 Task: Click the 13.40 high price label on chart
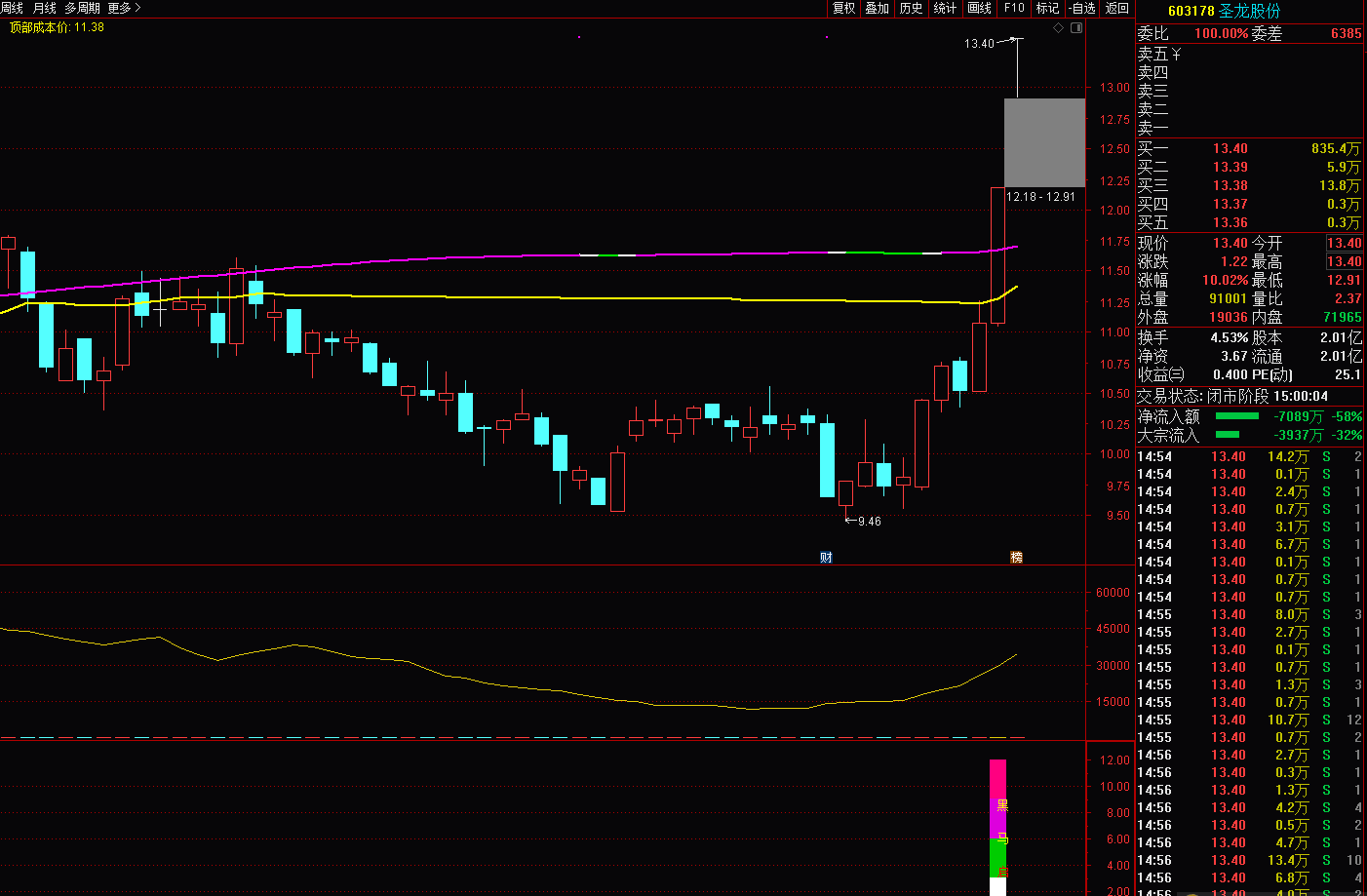coord(979,44)
